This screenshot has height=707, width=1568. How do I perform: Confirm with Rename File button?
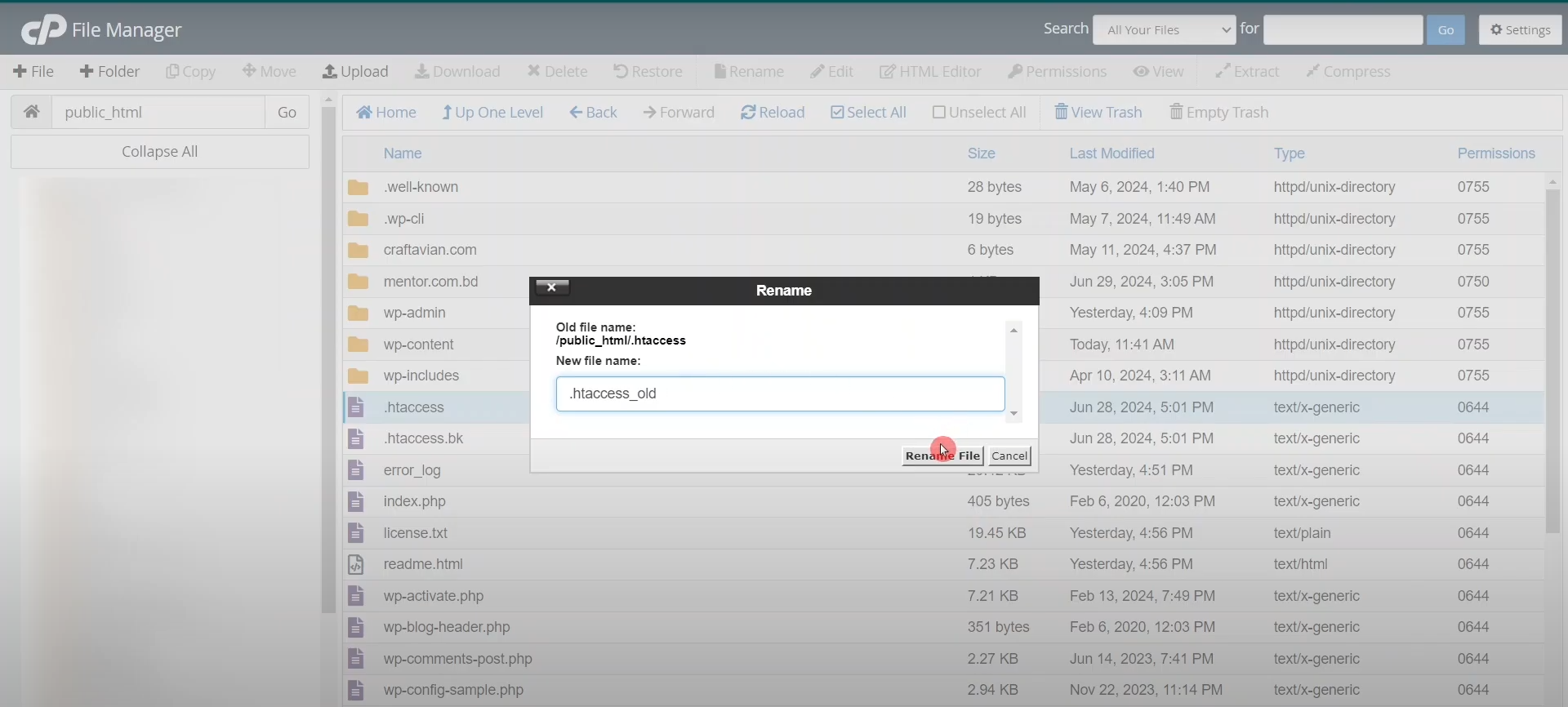click(942, 456)
